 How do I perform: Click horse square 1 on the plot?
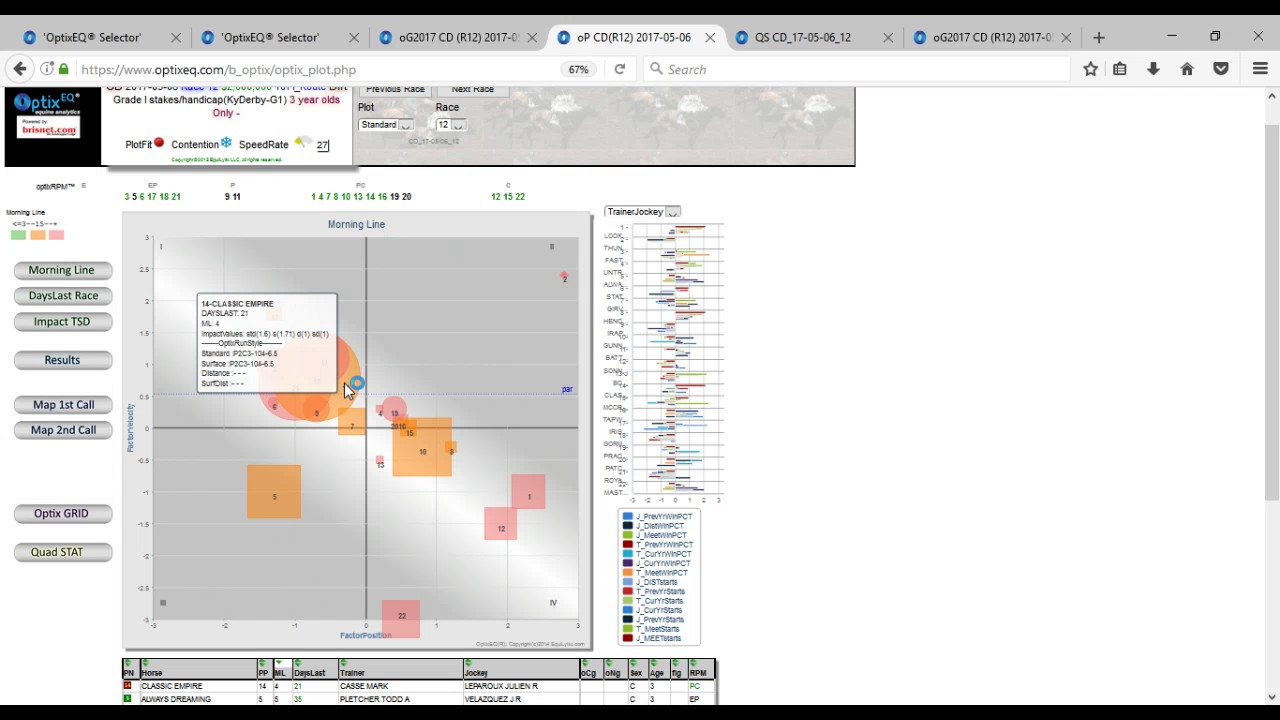point(529,492)
